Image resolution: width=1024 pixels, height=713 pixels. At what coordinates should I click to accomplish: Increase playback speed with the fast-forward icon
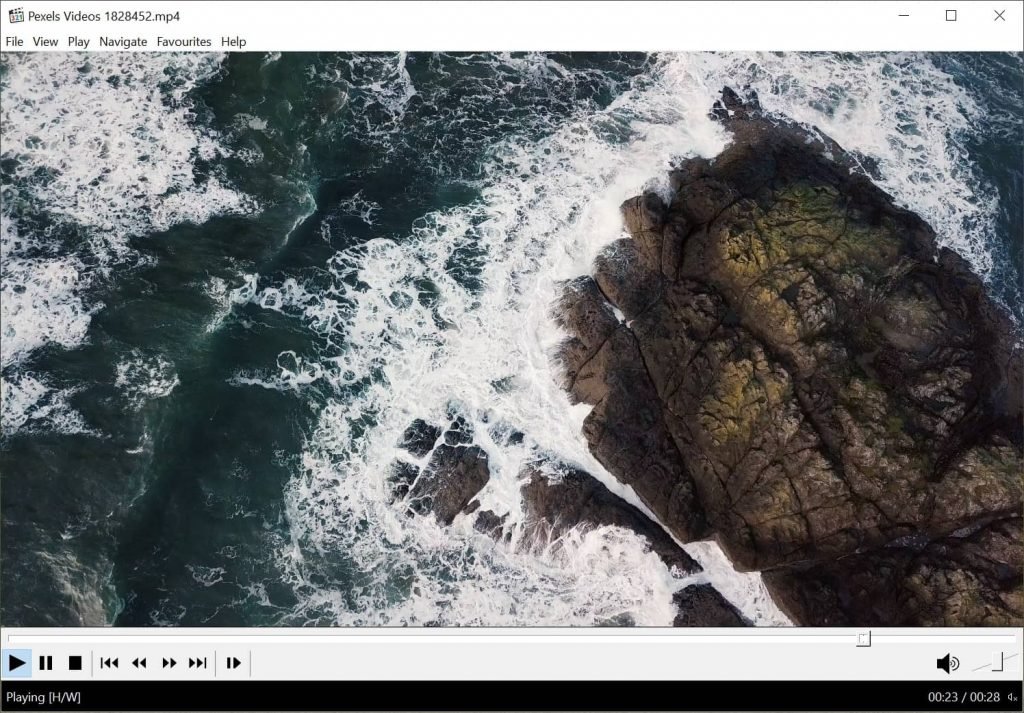(x=168, y=662)
